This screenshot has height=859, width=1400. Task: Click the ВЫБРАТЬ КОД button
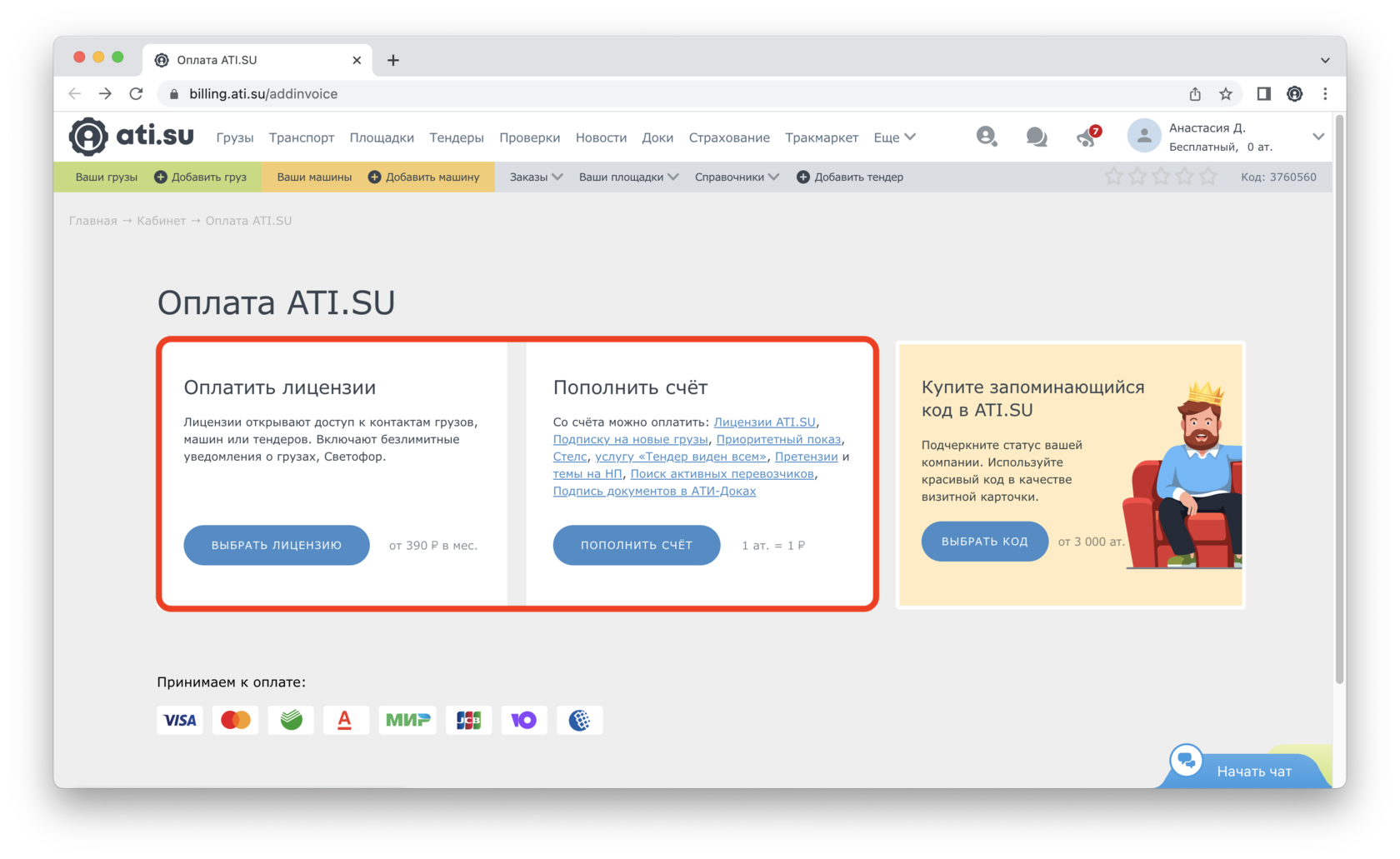pyautogui.click(x=984, y=542)
